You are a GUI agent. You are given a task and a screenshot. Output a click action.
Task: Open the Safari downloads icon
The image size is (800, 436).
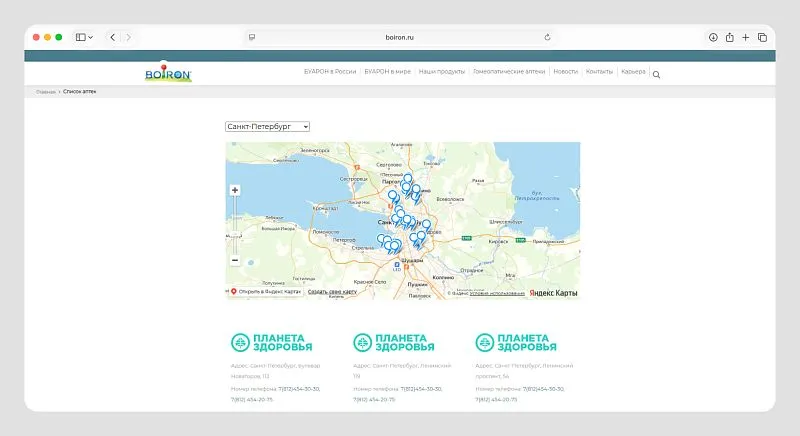(x=713, y=37)
